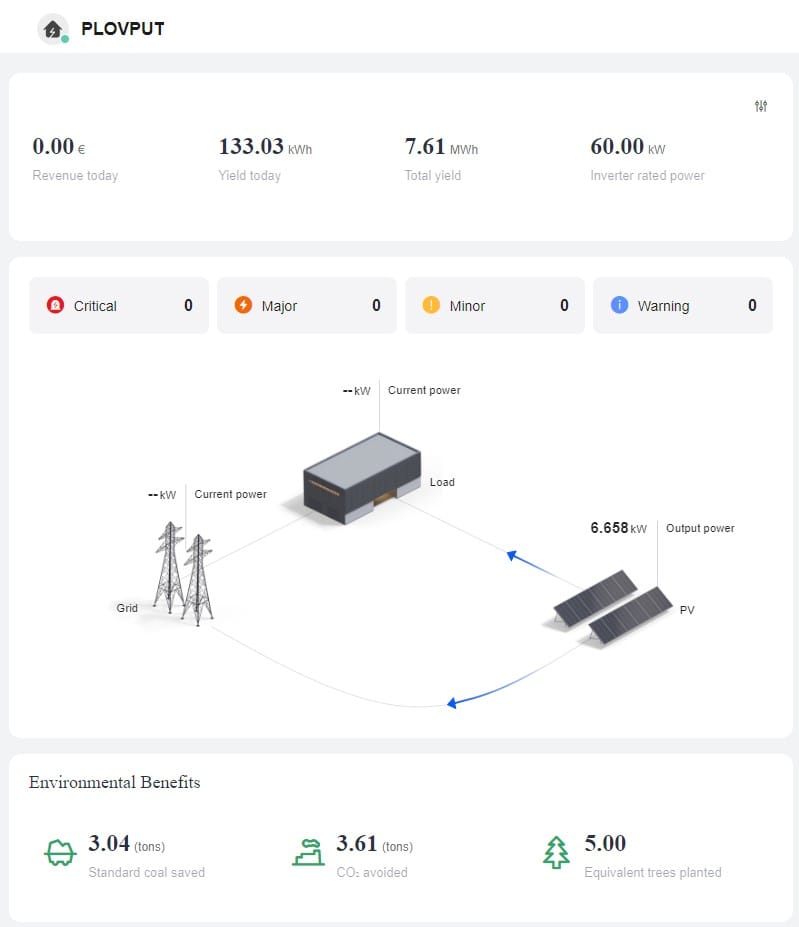
Task: Open the Major alarms card
Action: [x=307, y=305]
